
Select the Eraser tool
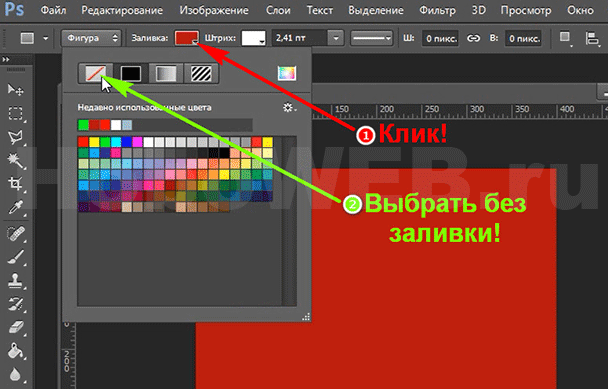click(x=16, y=328)
